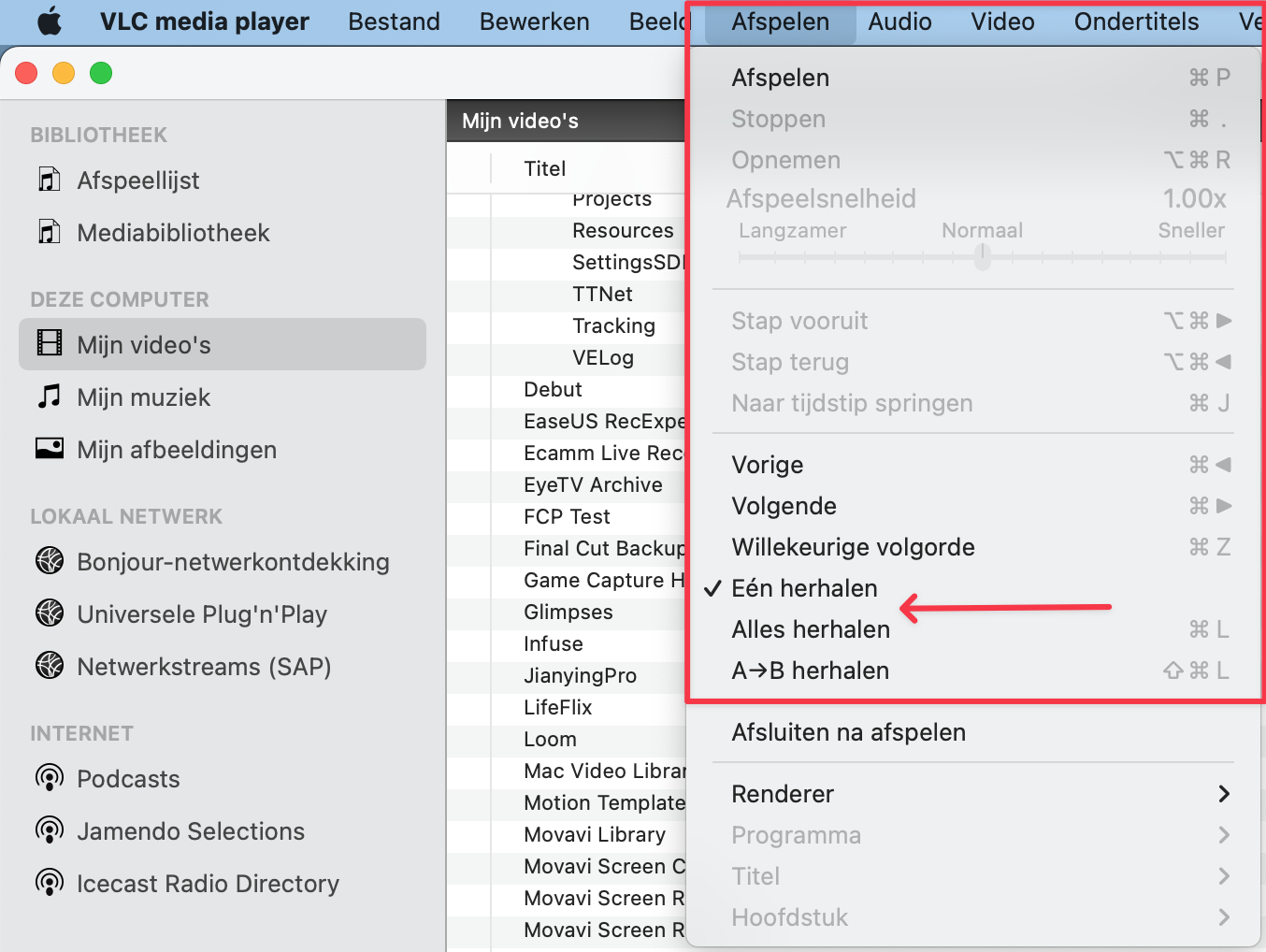Select the LifeFlix row
Screen dimensions: 1266x952
(x=567, y=707)
